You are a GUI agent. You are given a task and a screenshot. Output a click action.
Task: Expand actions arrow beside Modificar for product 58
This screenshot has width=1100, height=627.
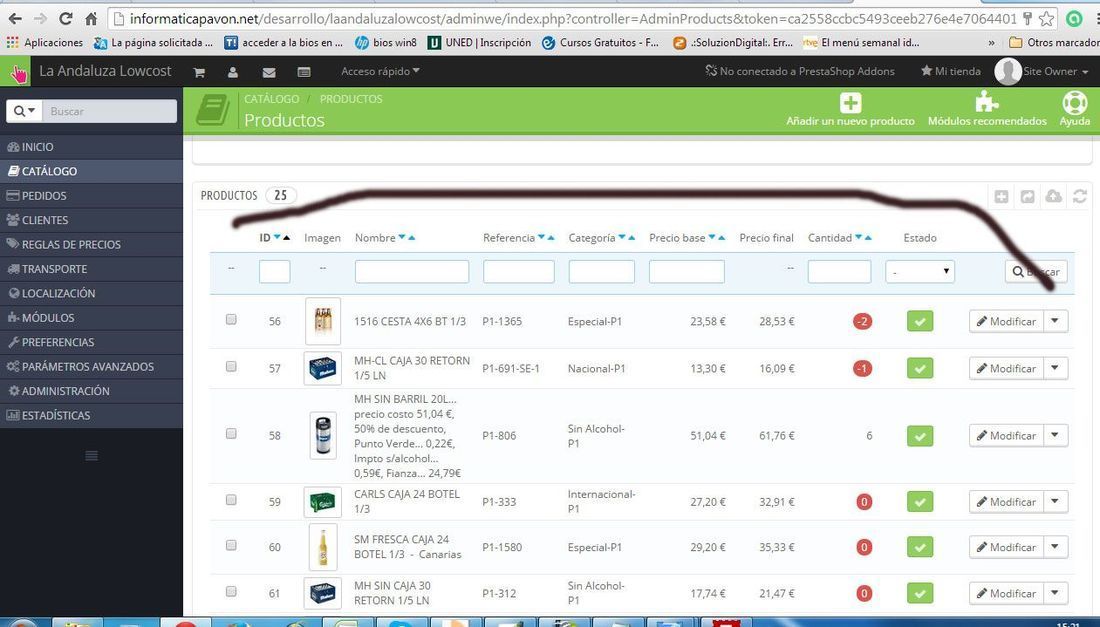(1055, 436)
